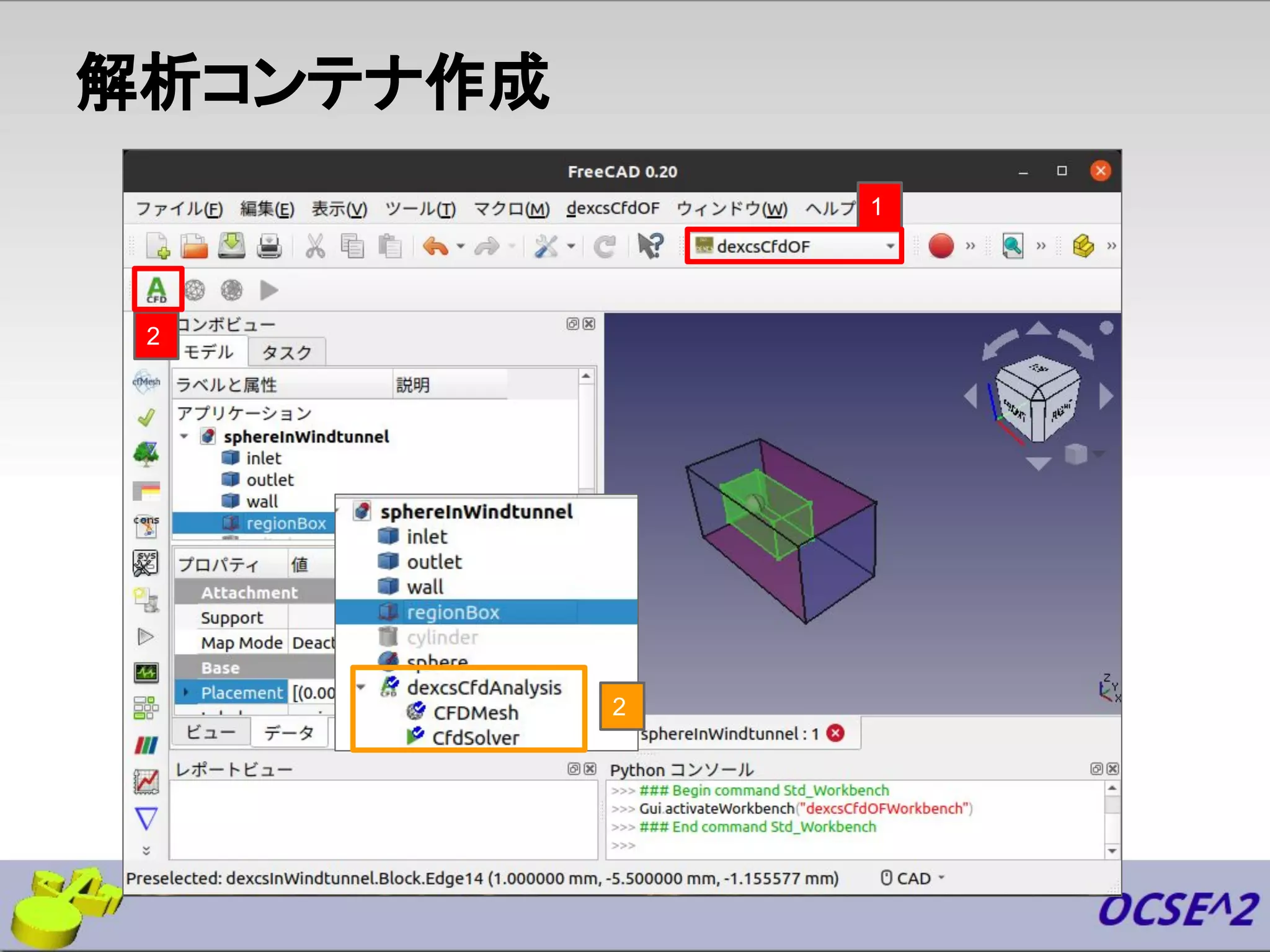The image size is (1270, 952).
Task: Create analysis container with CFD icon
Action: pos(157,289)
